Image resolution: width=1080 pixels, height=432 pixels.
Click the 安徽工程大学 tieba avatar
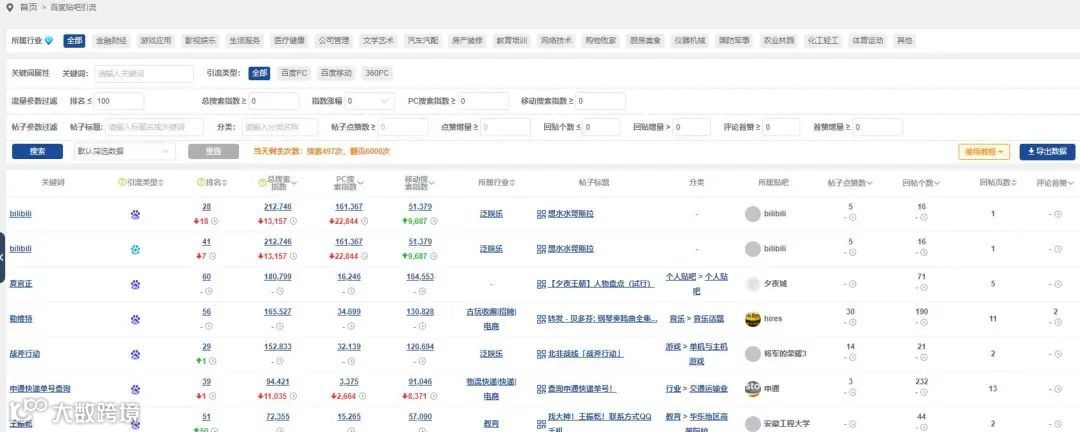[x=753, y=424]
